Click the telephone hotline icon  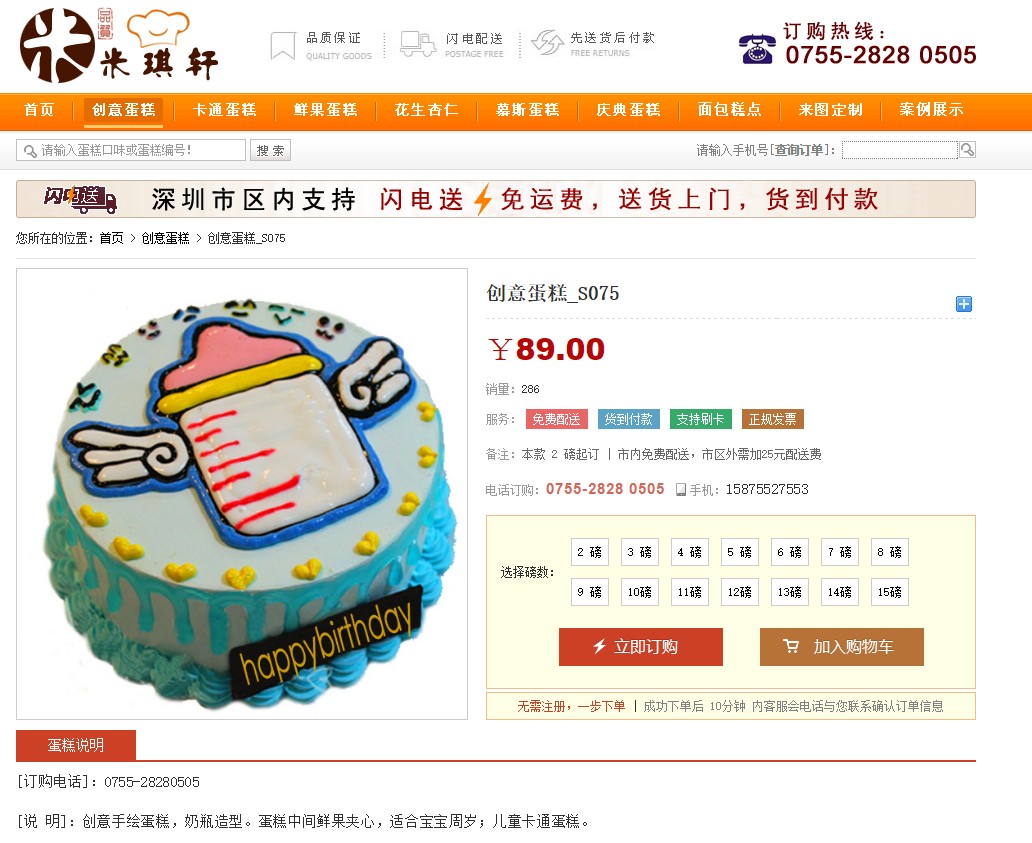click(757, 48)
